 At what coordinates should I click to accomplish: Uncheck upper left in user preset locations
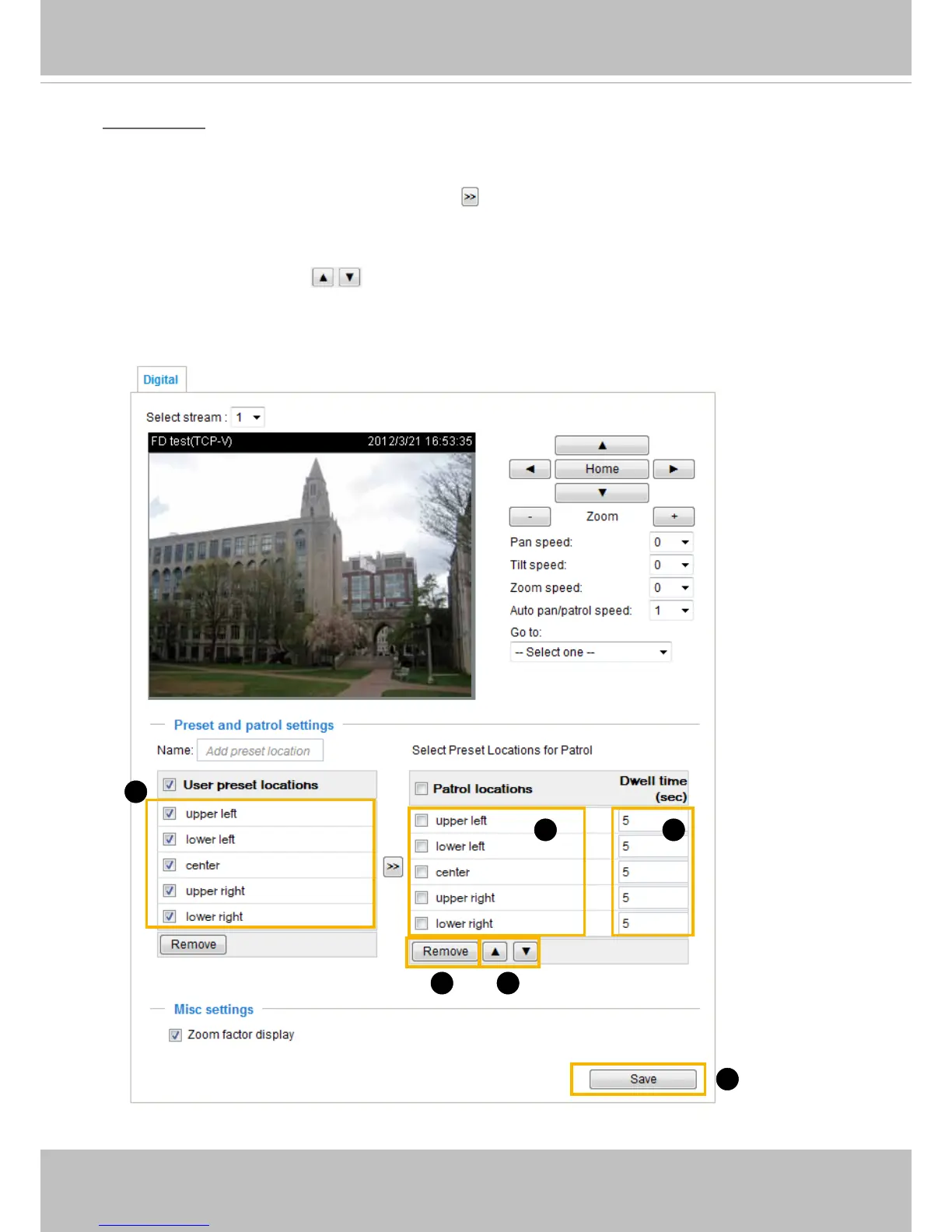coord(170,814)
